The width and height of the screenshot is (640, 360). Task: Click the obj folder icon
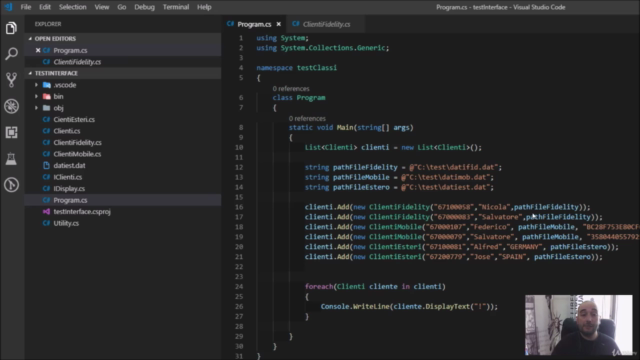(47, 108)
